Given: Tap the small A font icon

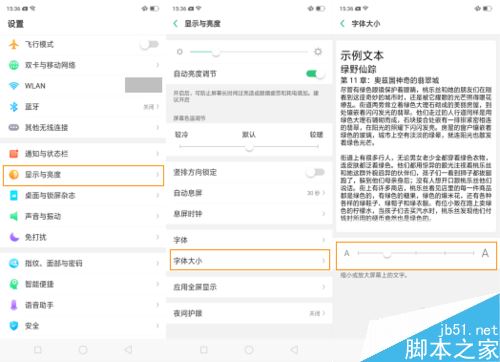Looking at the screenshot, I should click(347, 253).
